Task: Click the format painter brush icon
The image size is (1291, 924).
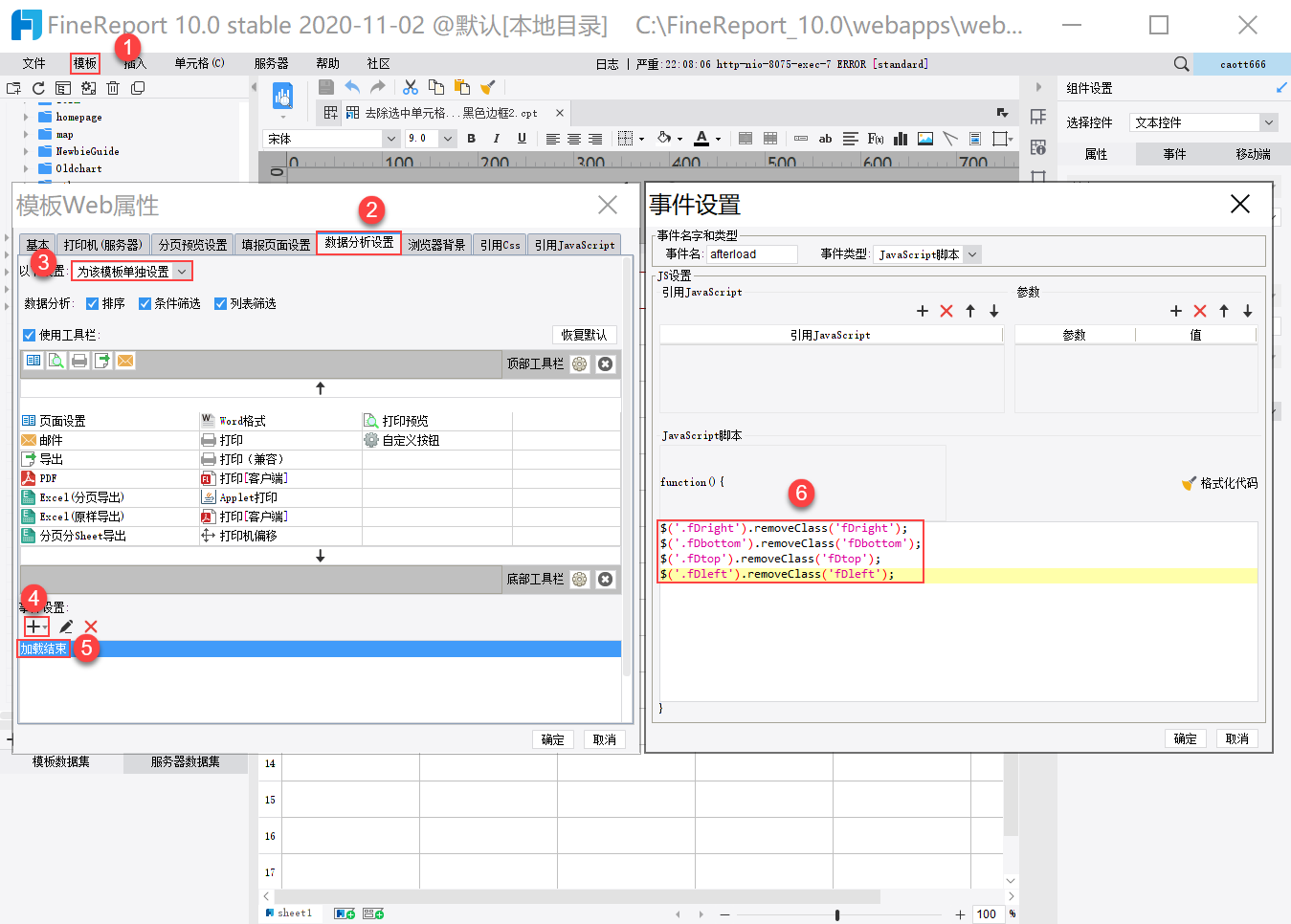Action: click(488, 87)
